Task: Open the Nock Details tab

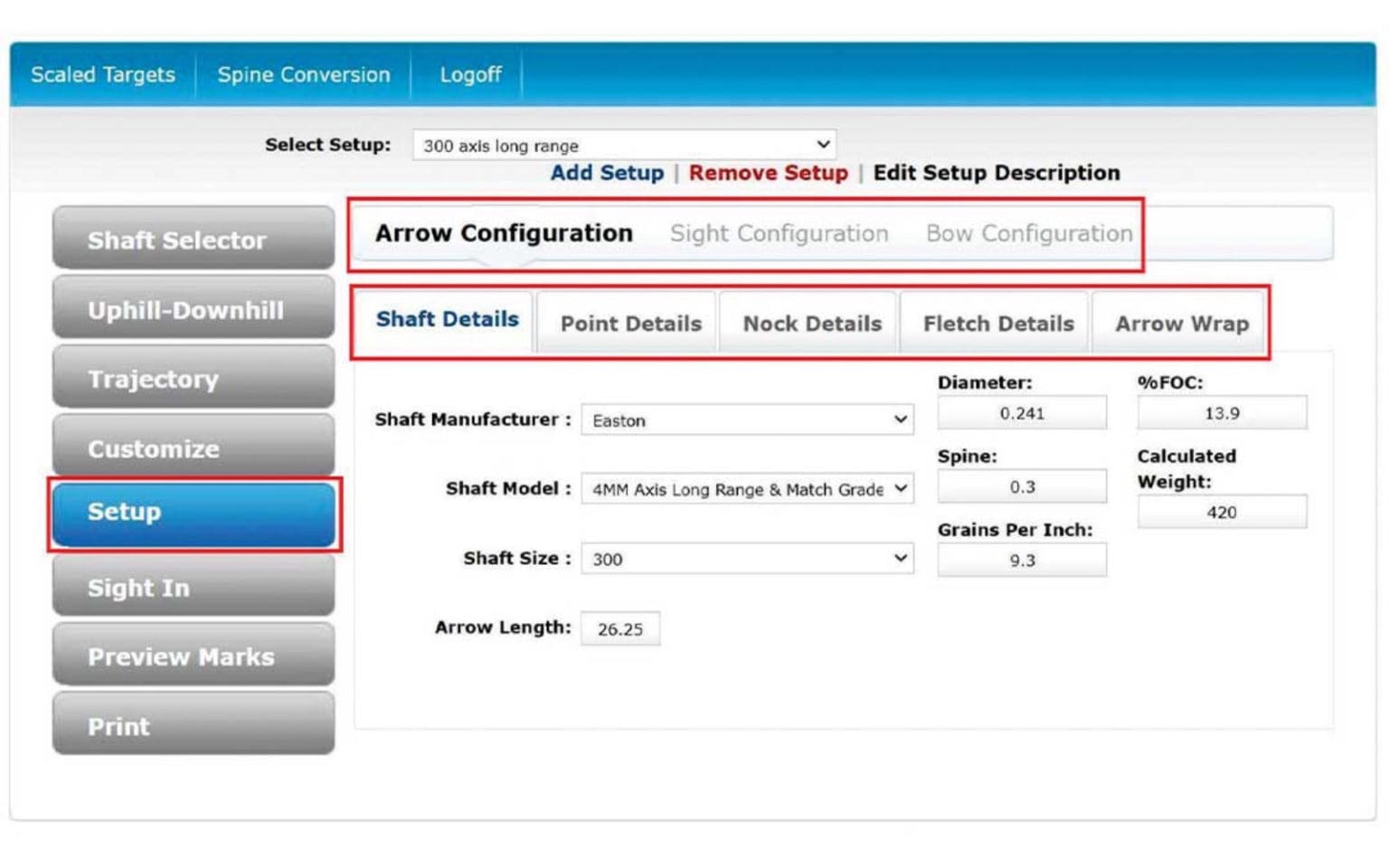Action: click(811, 324)
